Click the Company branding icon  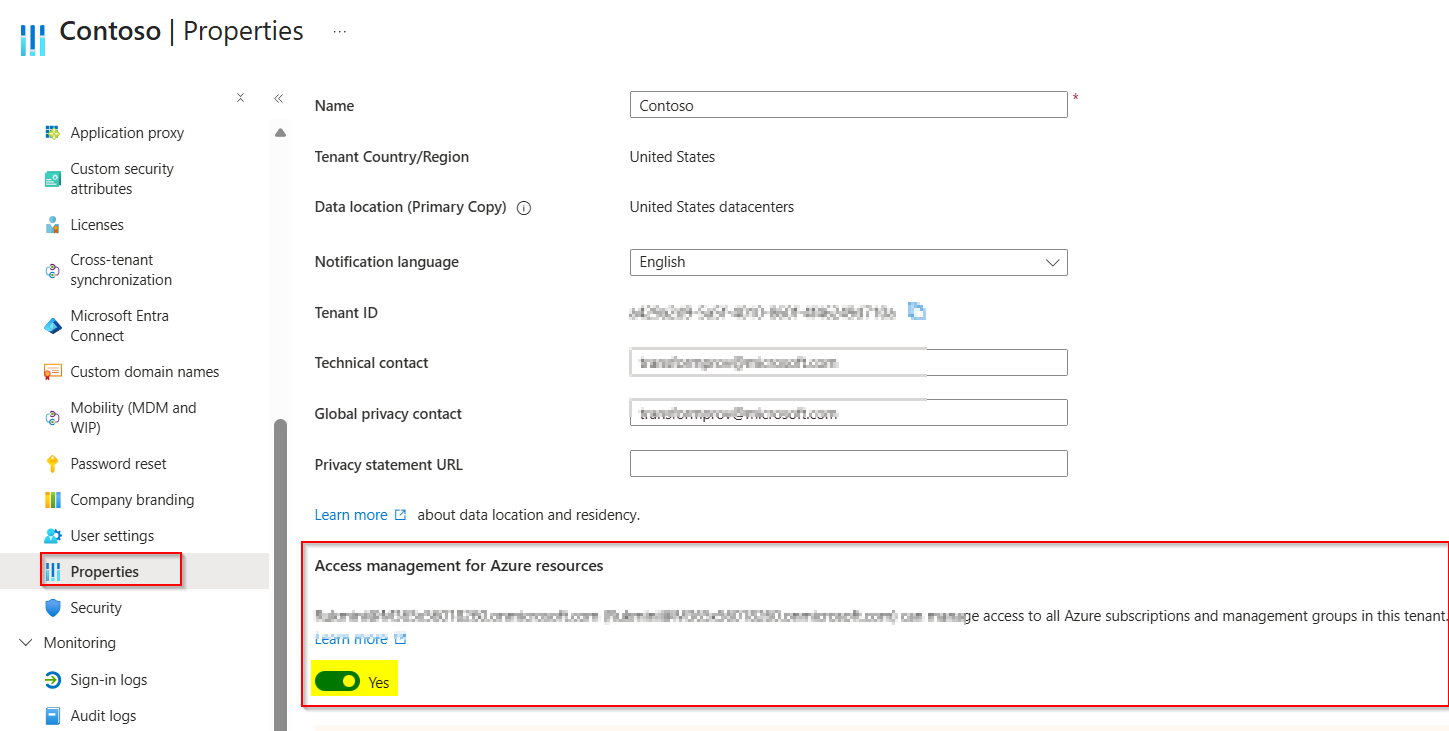pos(53,500)
